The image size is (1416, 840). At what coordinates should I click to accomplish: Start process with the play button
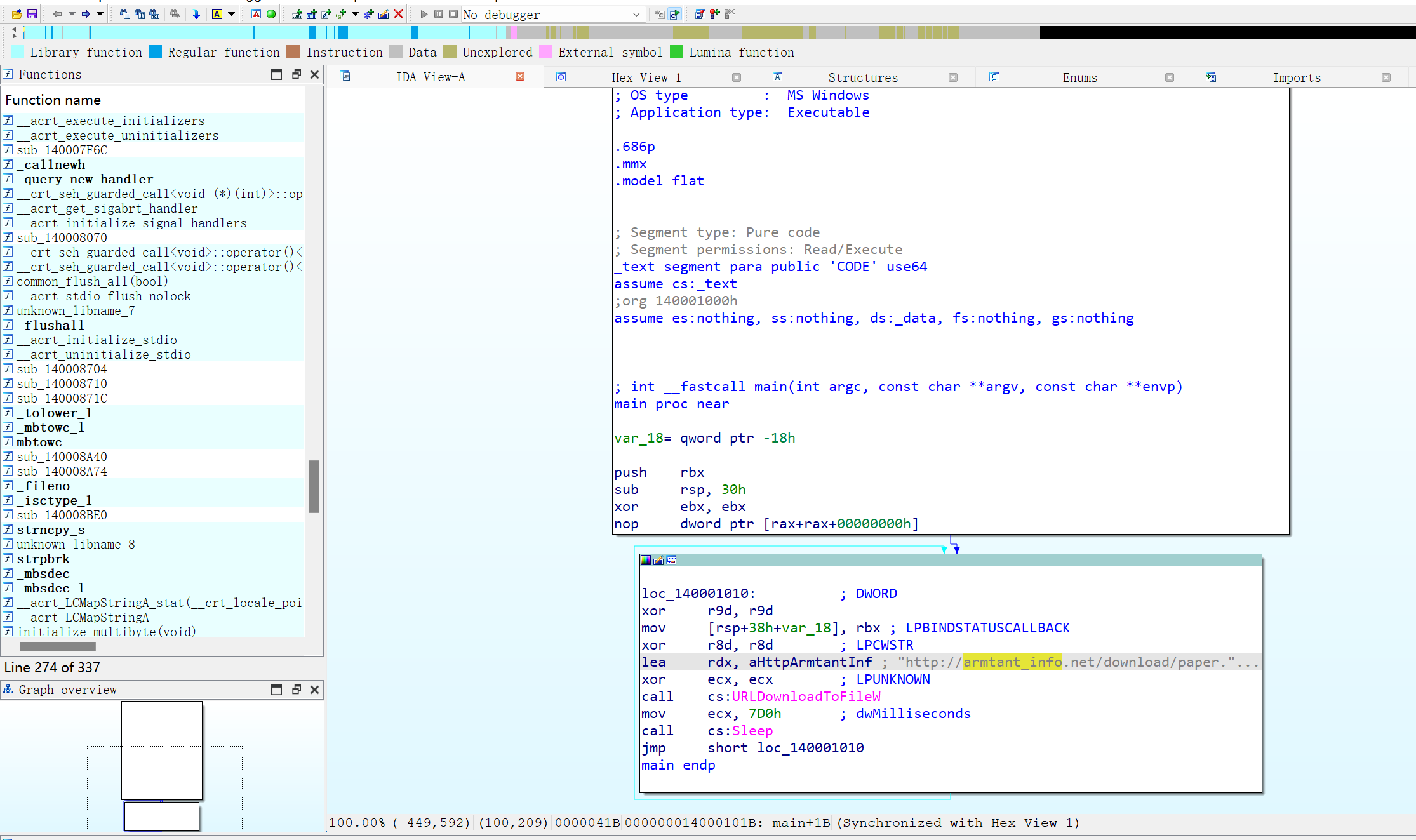click(x=424, y=14)
